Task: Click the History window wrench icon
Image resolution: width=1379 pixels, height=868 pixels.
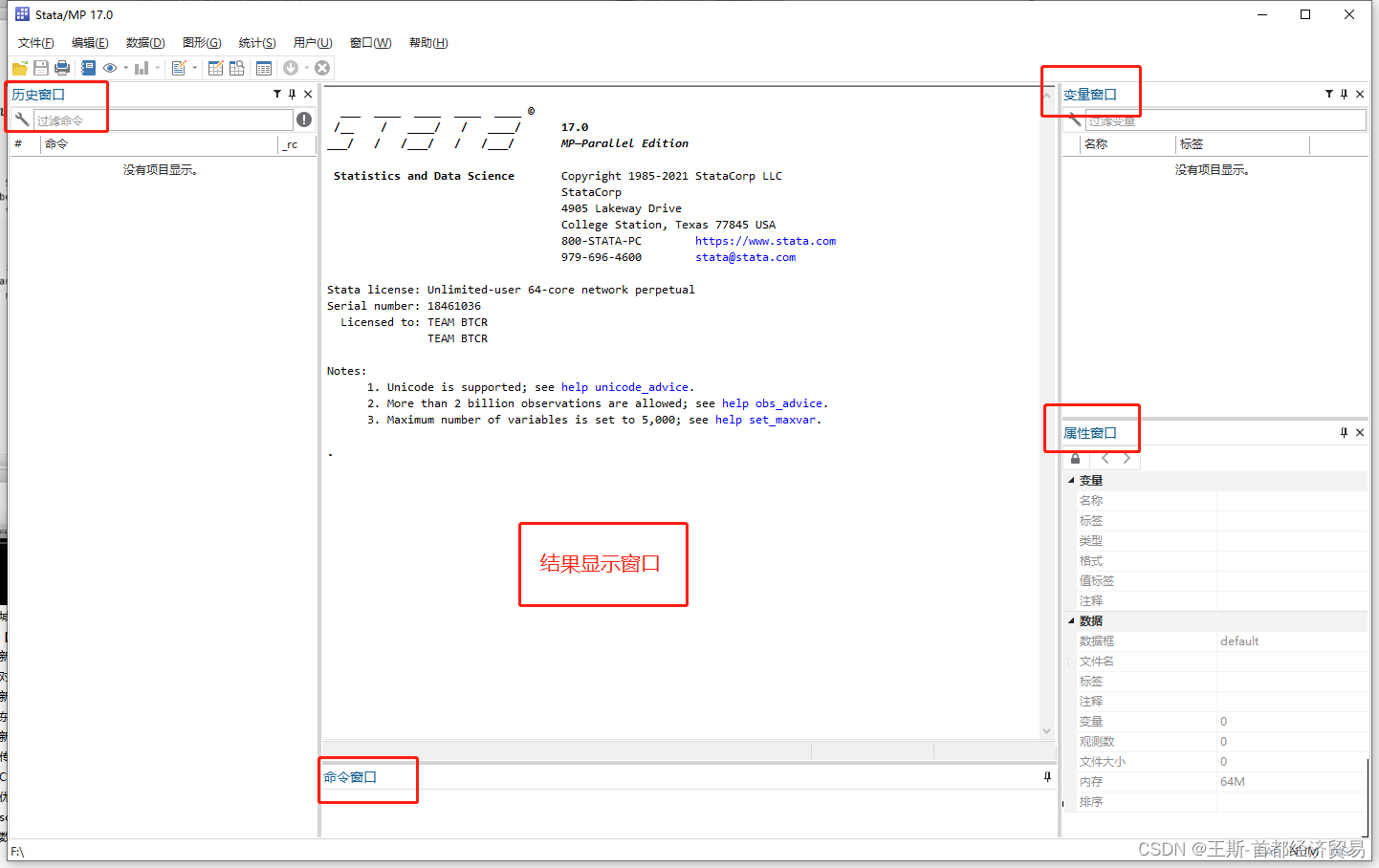Action: pos(22,119)
